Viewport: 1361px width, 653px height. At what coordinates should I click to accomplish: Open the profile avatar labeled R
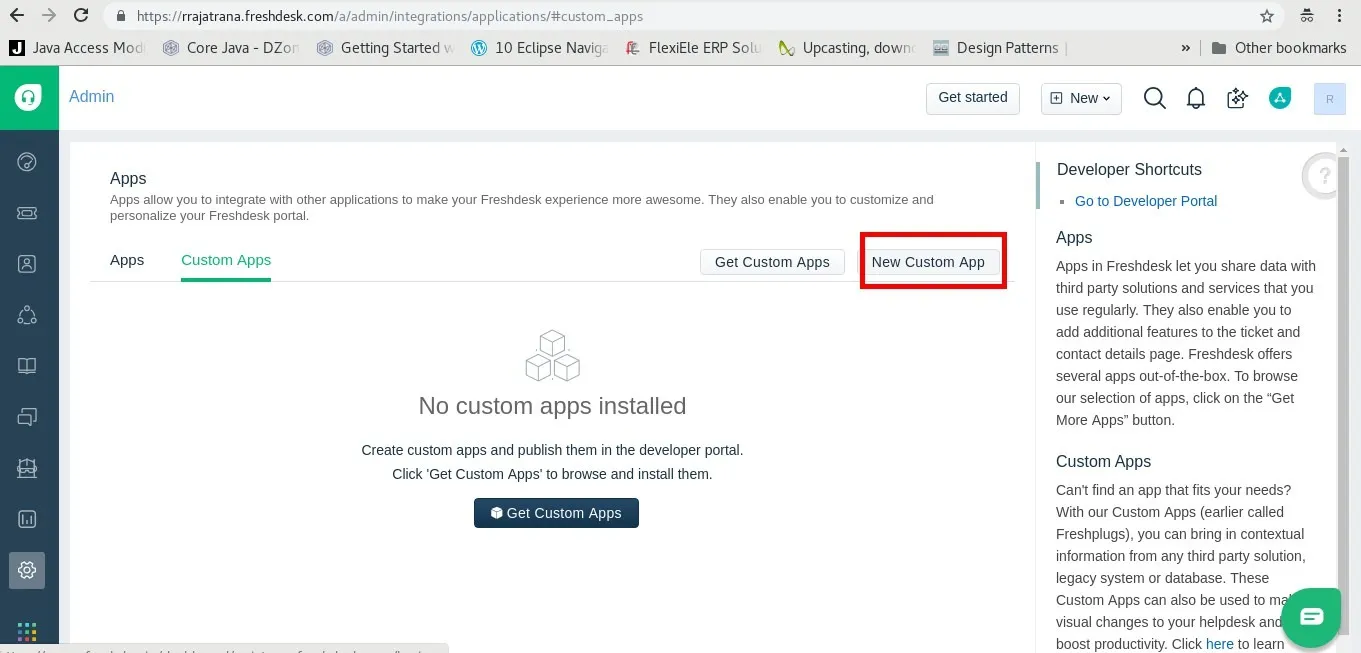pyautogui.click(x=1329, y=98)
